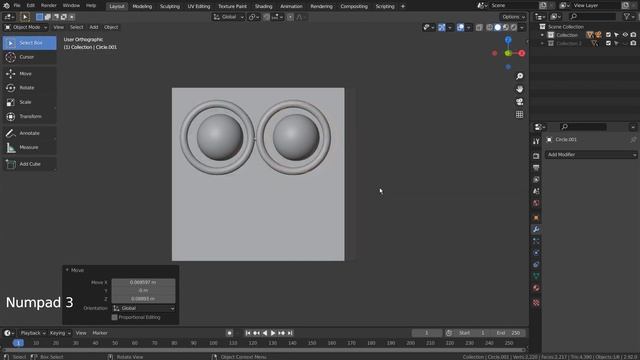Viewport: 640px width, 360px height.
Task: Open the View Layer properties tab
Action: [x=536, y=180]
